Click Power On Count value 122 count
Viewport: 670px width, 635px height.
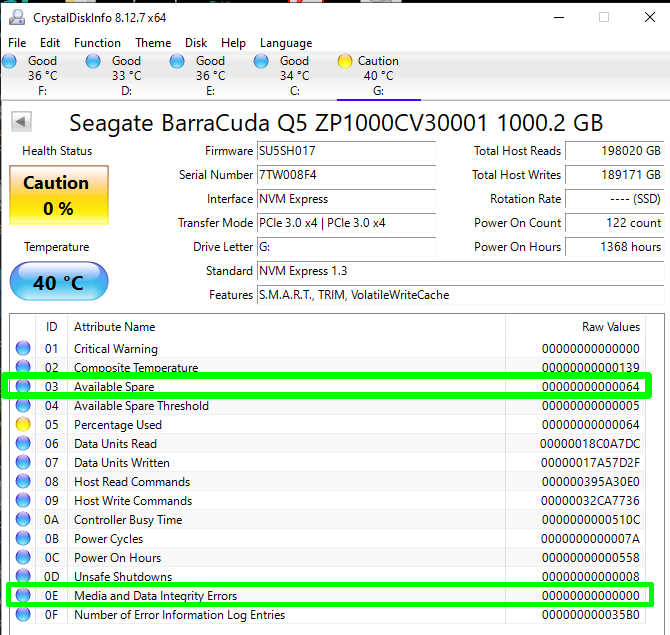point(615,223)
